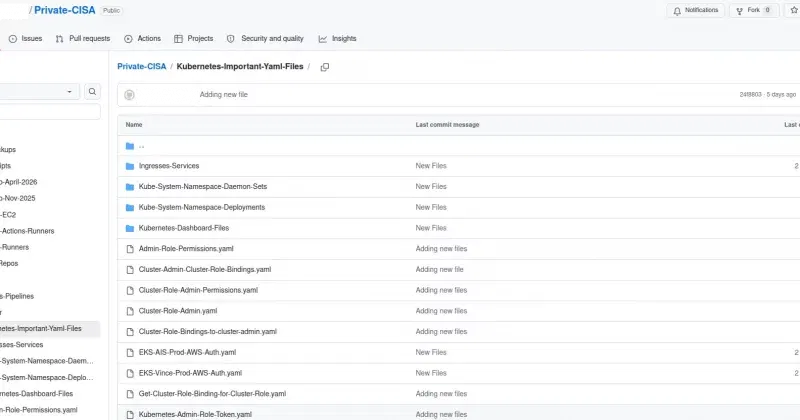Open Cluster-Role-Bindings-to-cluster-admin.yaml file
This screenshot has height=420, width=800.
pyautogui.click(x=208, y=331)
